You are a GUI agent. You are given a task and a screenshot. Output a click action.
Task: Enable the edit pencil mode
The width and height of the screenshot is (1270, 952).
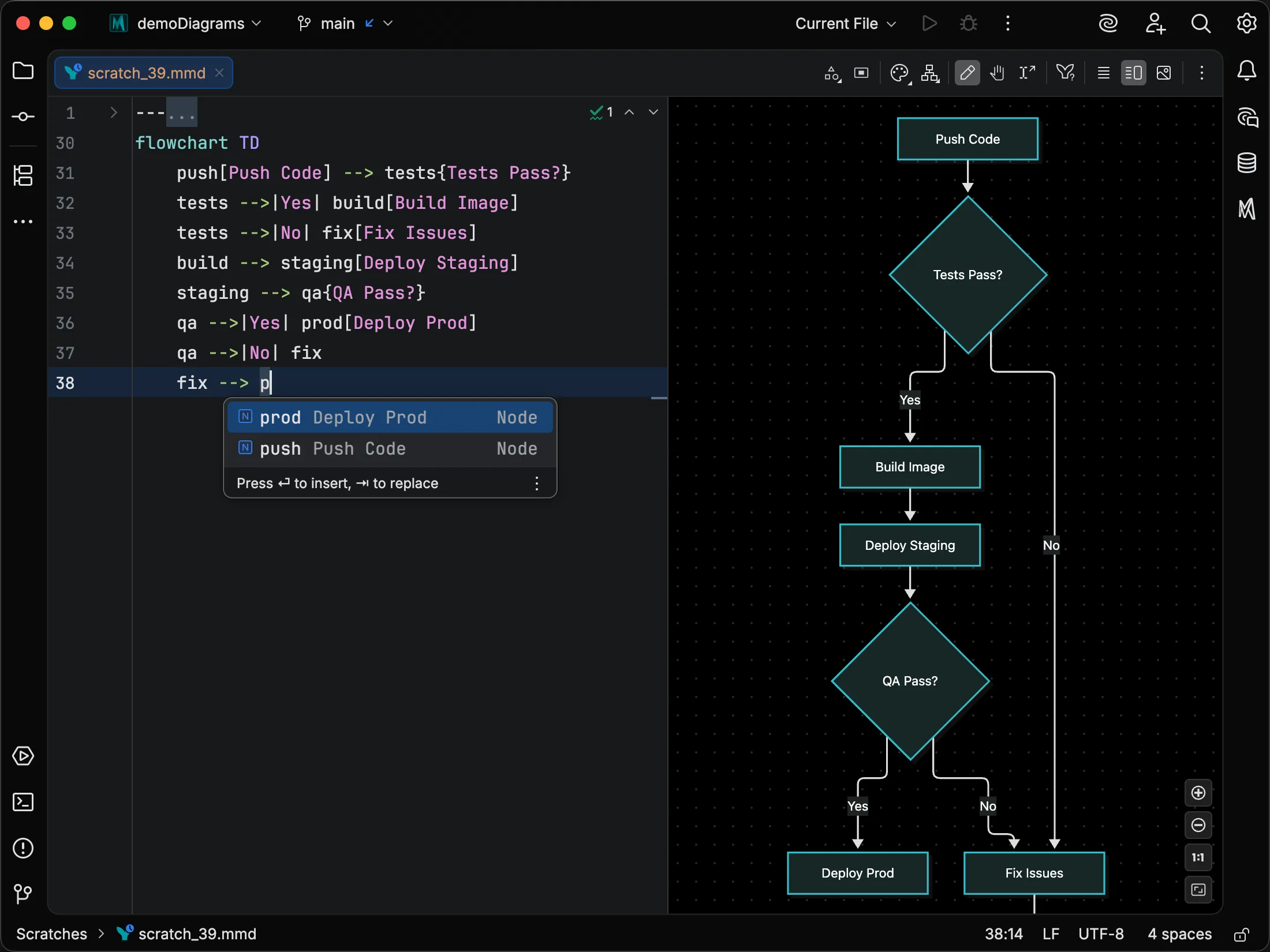click(x=968, y=73)
